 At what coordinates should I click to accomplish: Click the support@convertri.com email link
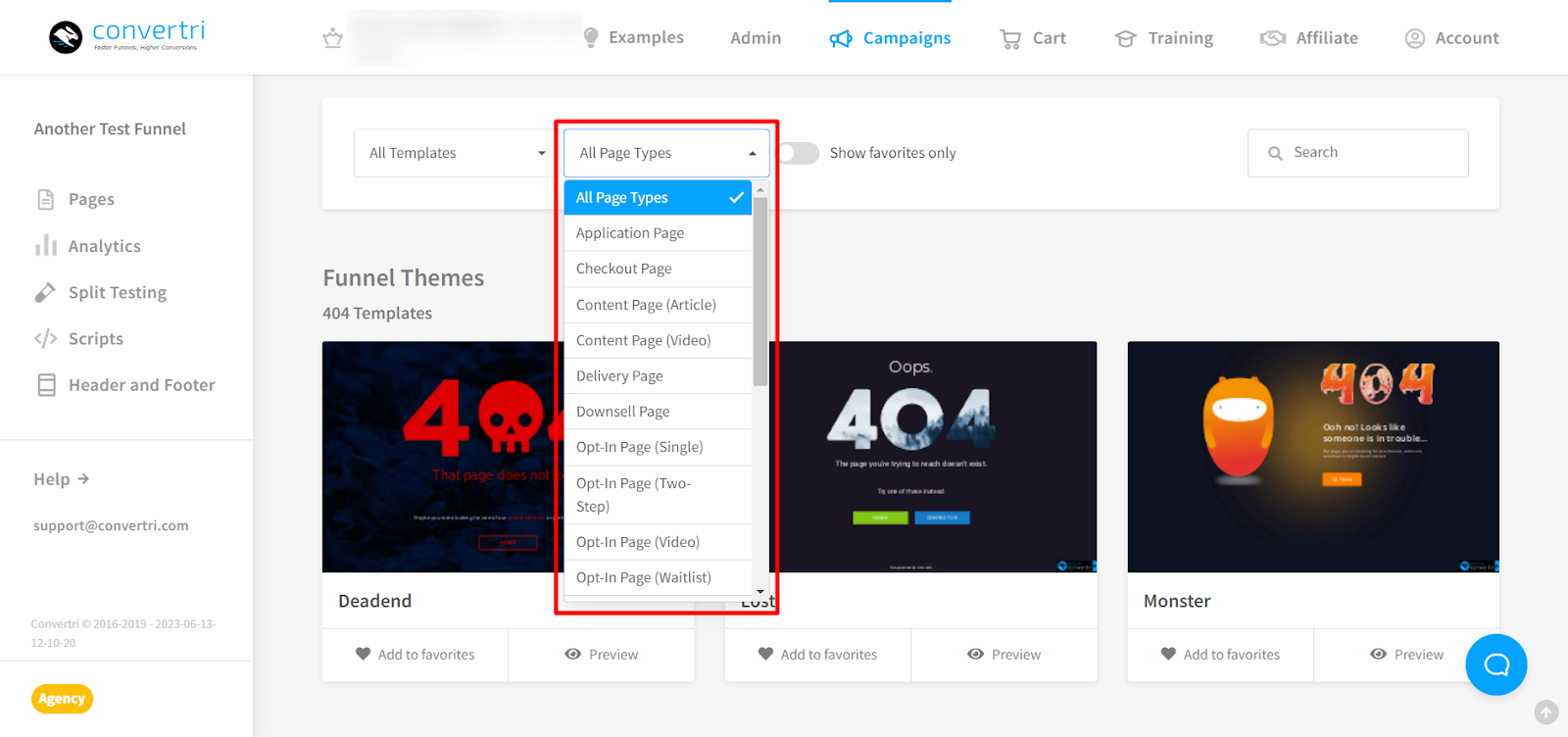[x=111, y=525]
